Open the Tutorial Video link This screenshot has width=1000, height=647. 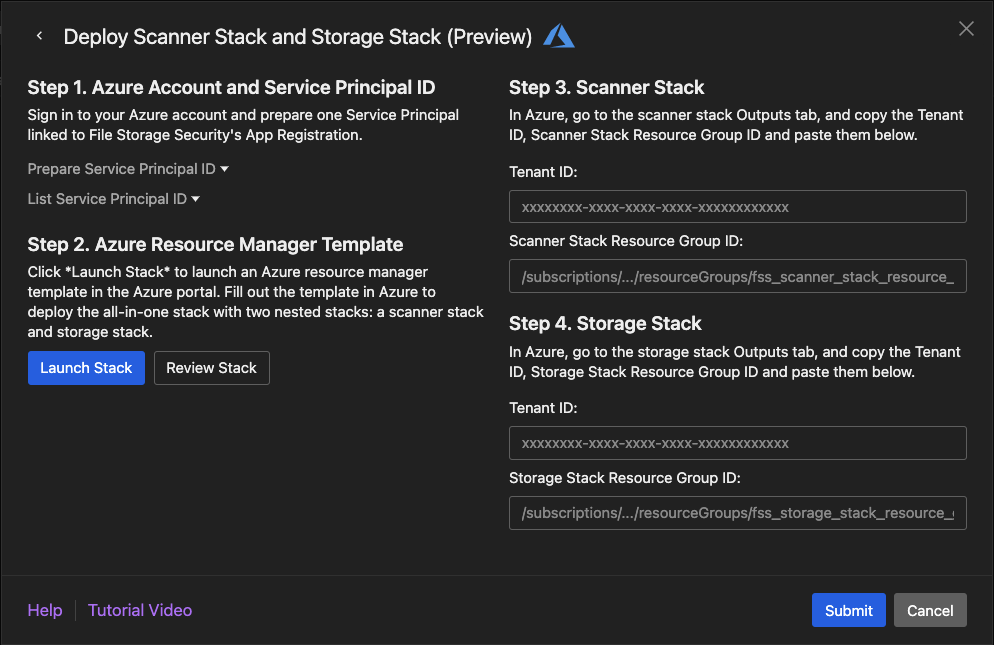[x=140, y=610]
